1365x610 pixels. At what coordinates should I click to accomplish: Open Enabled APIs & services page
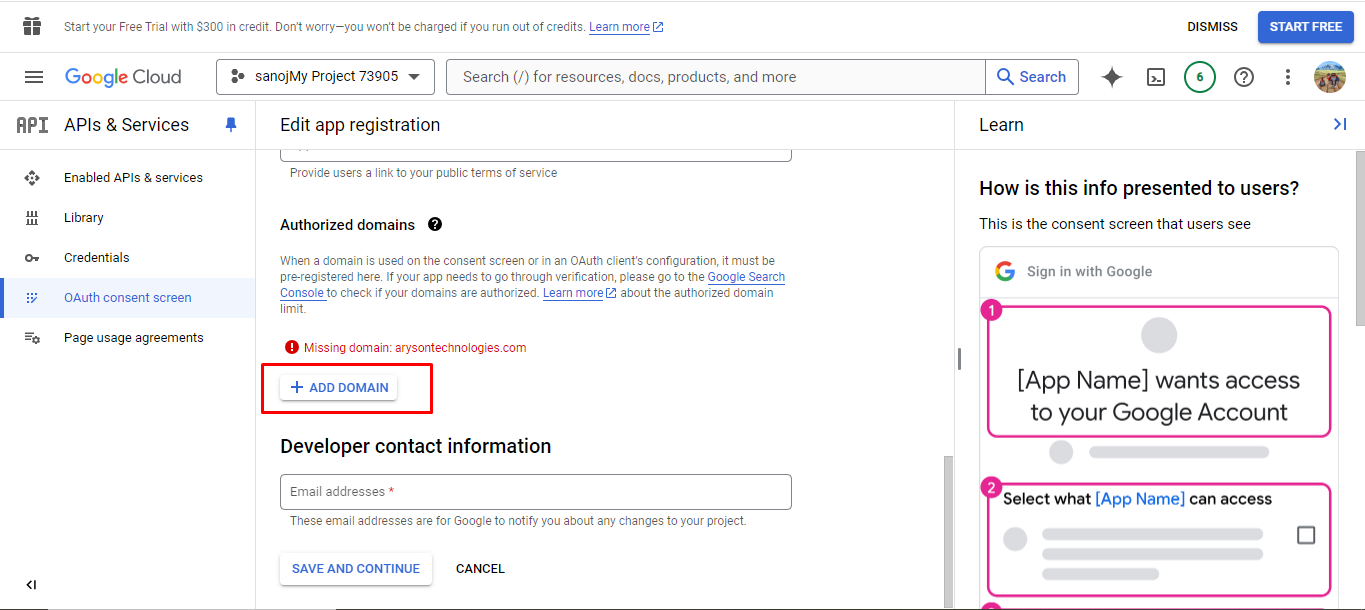pos(133,178)
